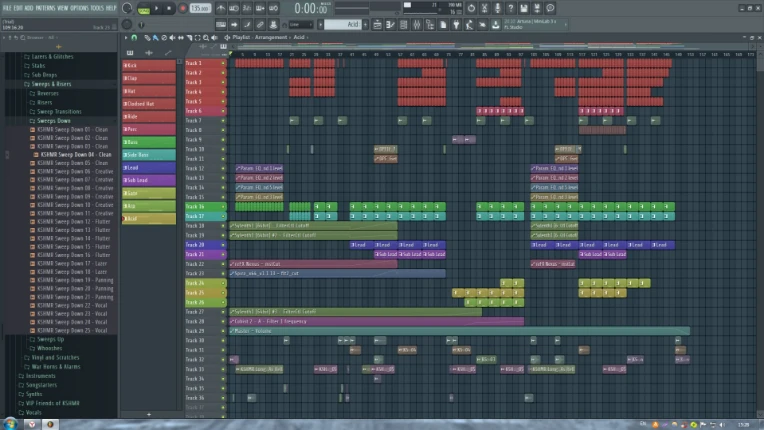
Task: Click the Windows Start button
Action: pos(9,423)
